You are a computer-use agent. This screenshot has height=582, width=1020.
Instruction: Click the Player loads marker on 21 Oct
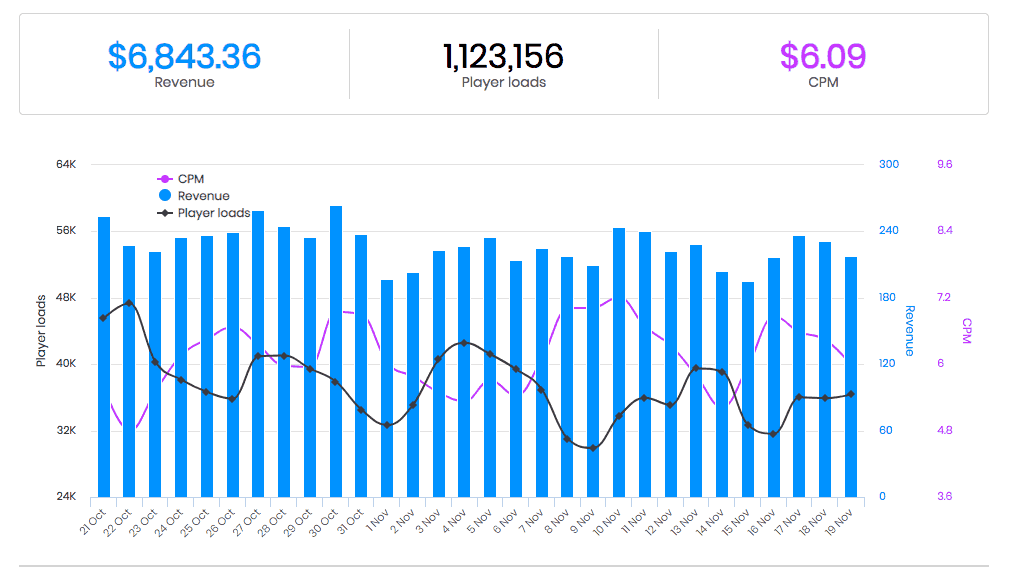(x=103, y=318)
